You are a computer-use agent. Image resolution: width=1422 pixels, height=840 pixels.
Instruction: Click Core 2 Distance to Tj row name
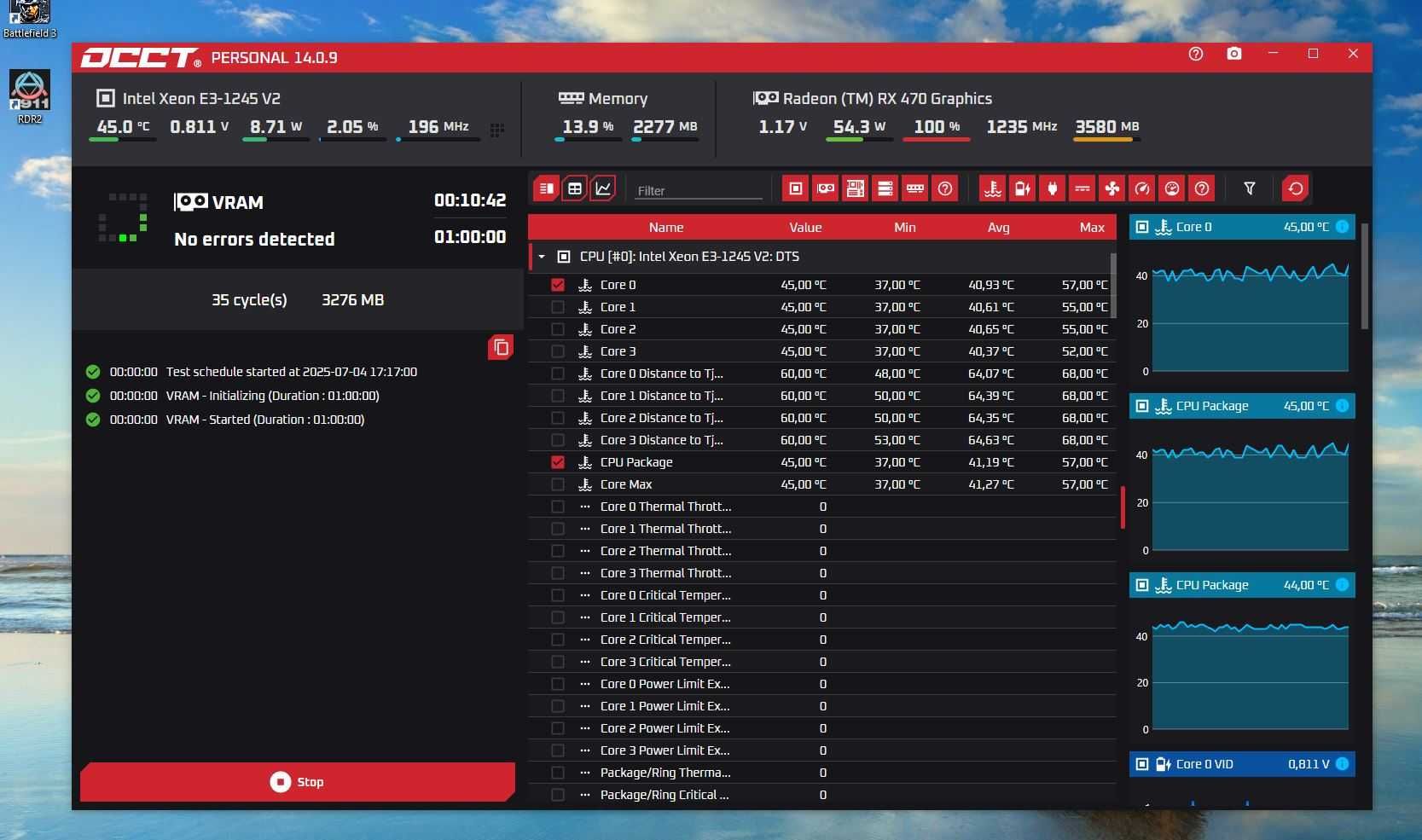pos(661,418)
